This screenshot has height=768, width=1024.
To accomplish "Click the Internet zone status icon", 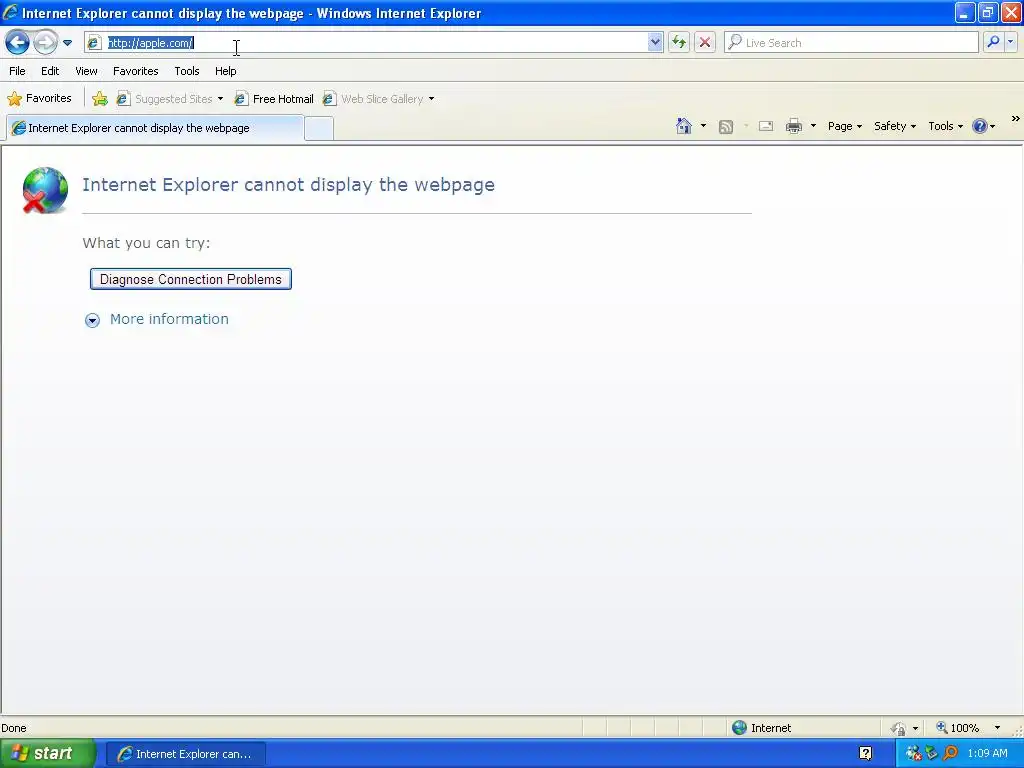I will pyautogui.click(x=739, y=728).
